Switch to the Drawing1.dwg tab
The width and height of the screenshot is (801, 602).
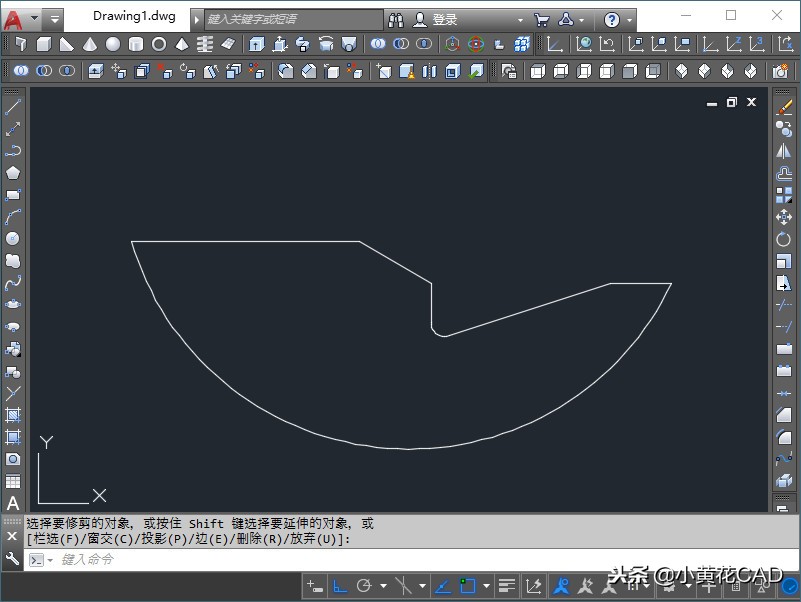(133, 16)
